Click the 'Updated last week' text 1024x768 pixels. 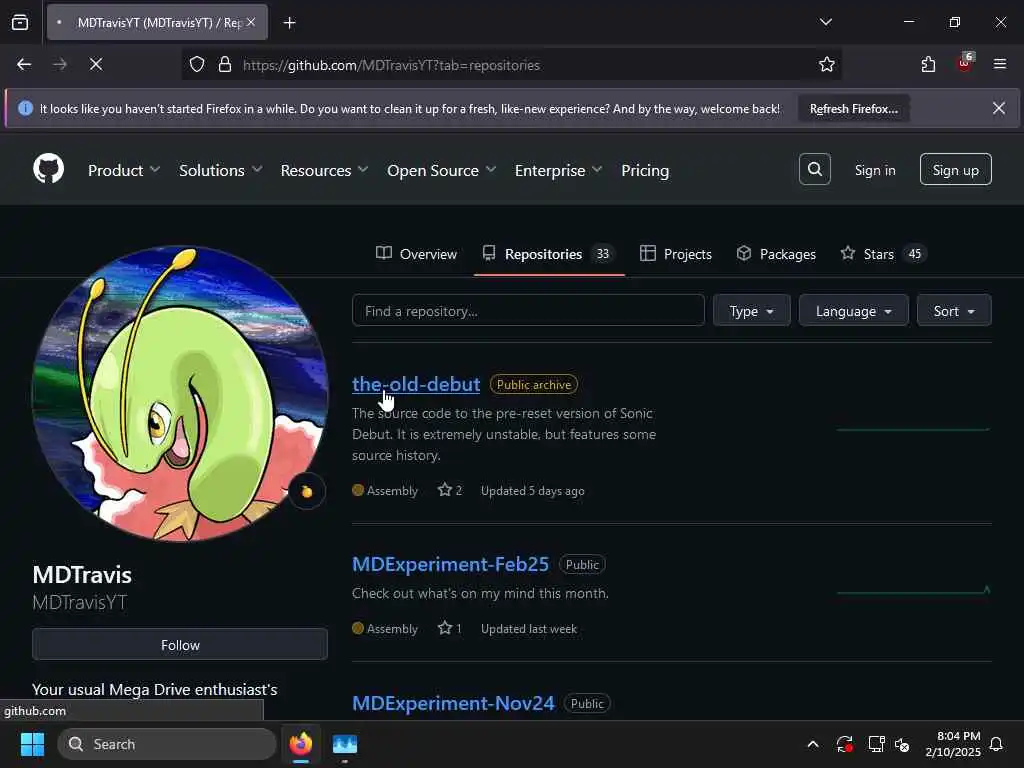528,628
